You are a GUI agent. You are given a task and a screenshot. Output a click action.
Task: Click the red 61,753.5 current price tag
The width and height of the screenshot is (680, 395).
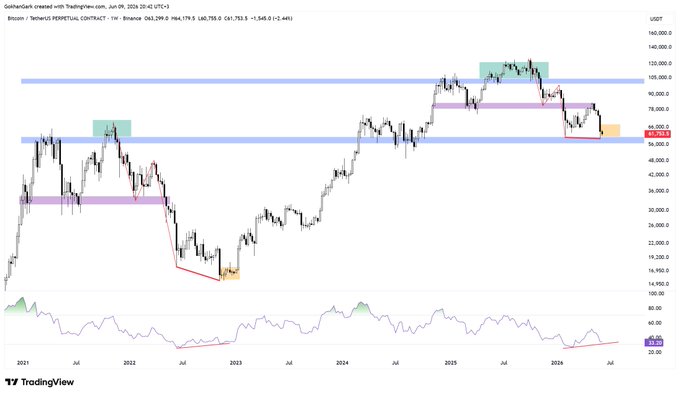[x=658, y=134]
